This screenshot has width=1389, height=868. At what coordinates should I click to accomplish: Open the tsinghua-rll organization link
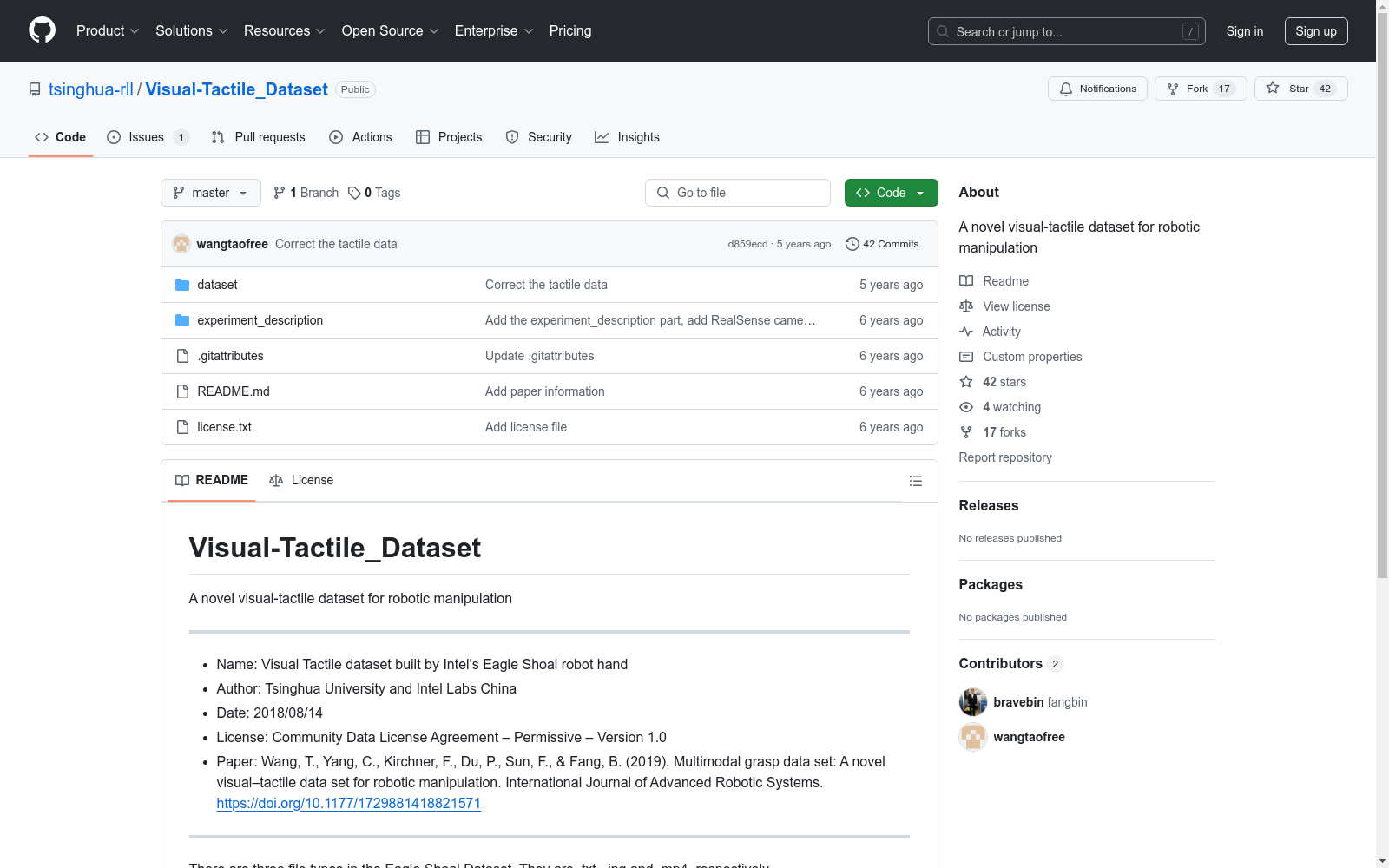[91, 89]
